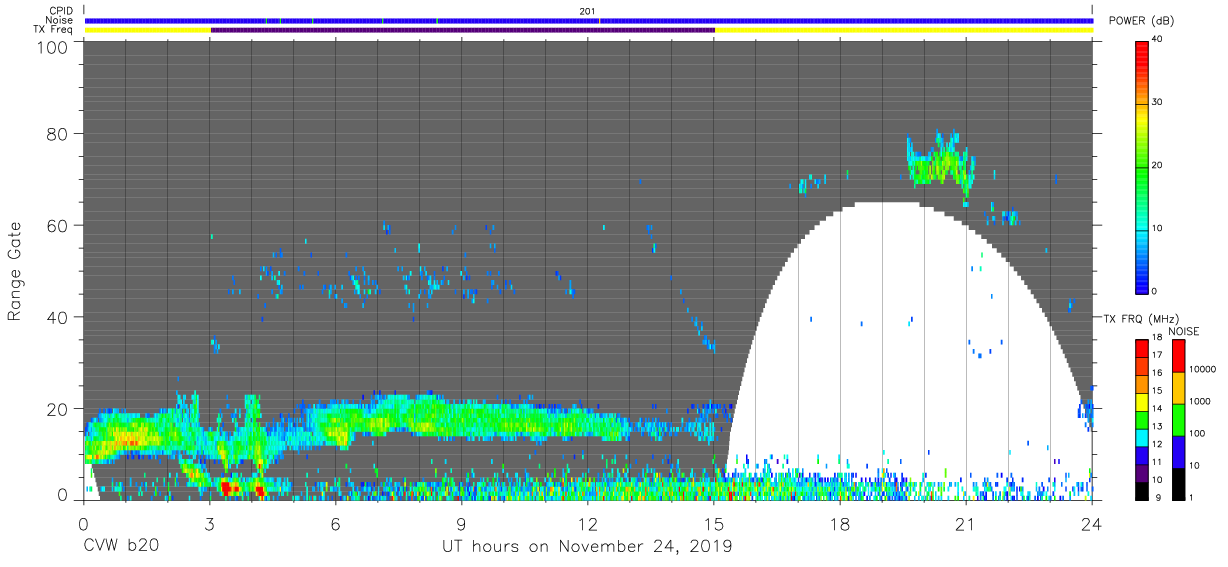Click the blue Noise strip above the plot

[588, 20]
